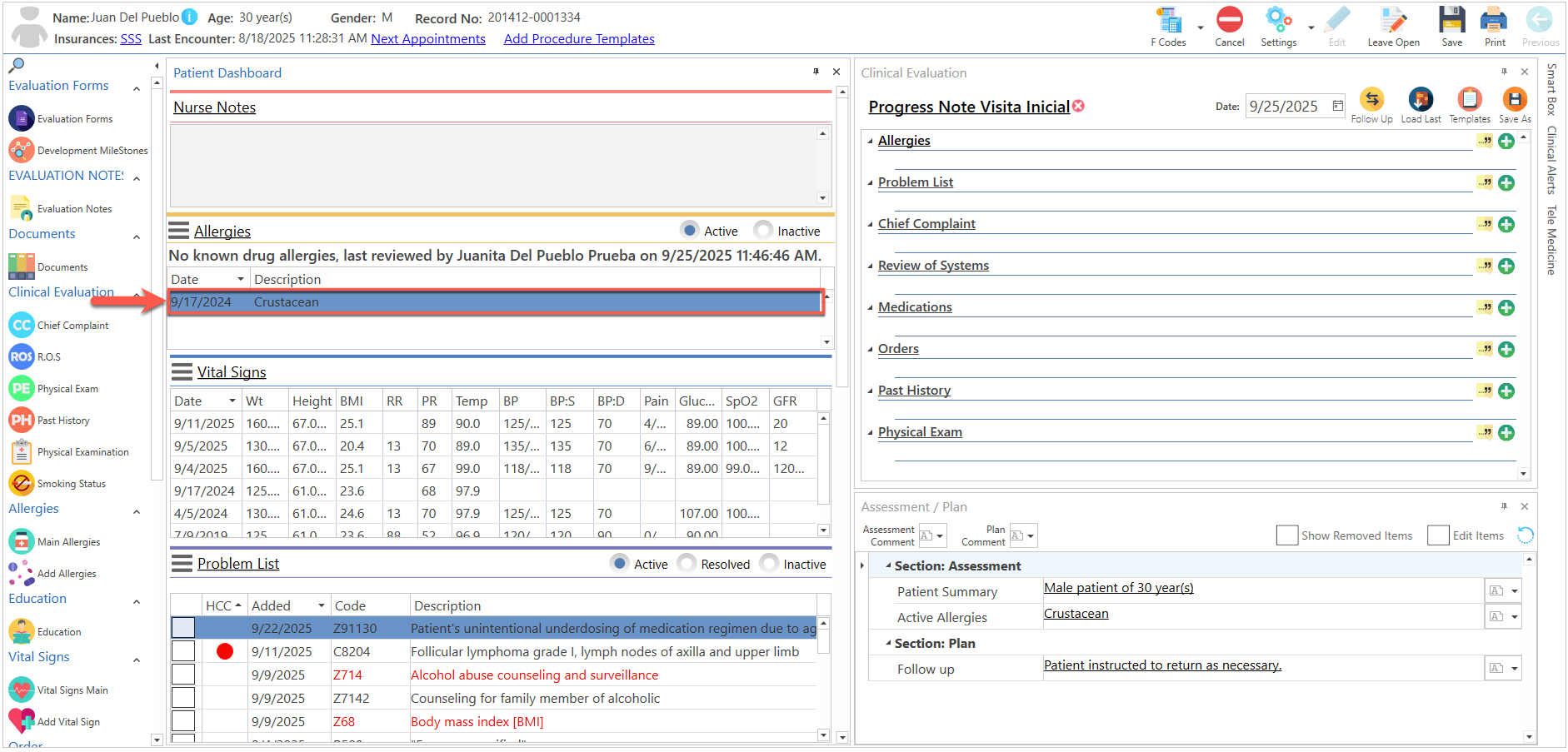Open R.O.S in sidebar
This screenshot has height=752, width=1568.
tap(35, 357)
